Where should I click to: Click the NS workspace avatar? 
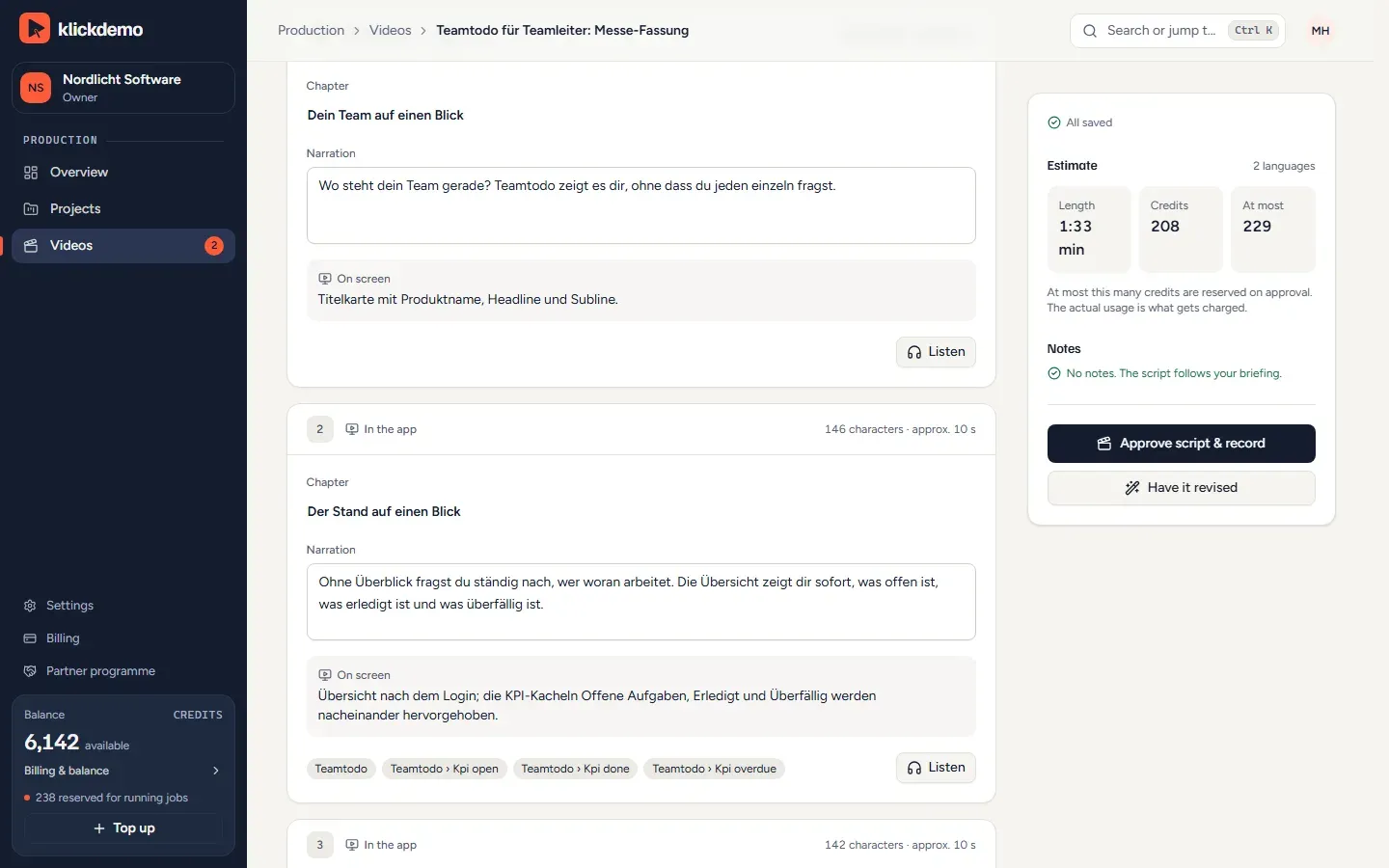tap(36, 88)
